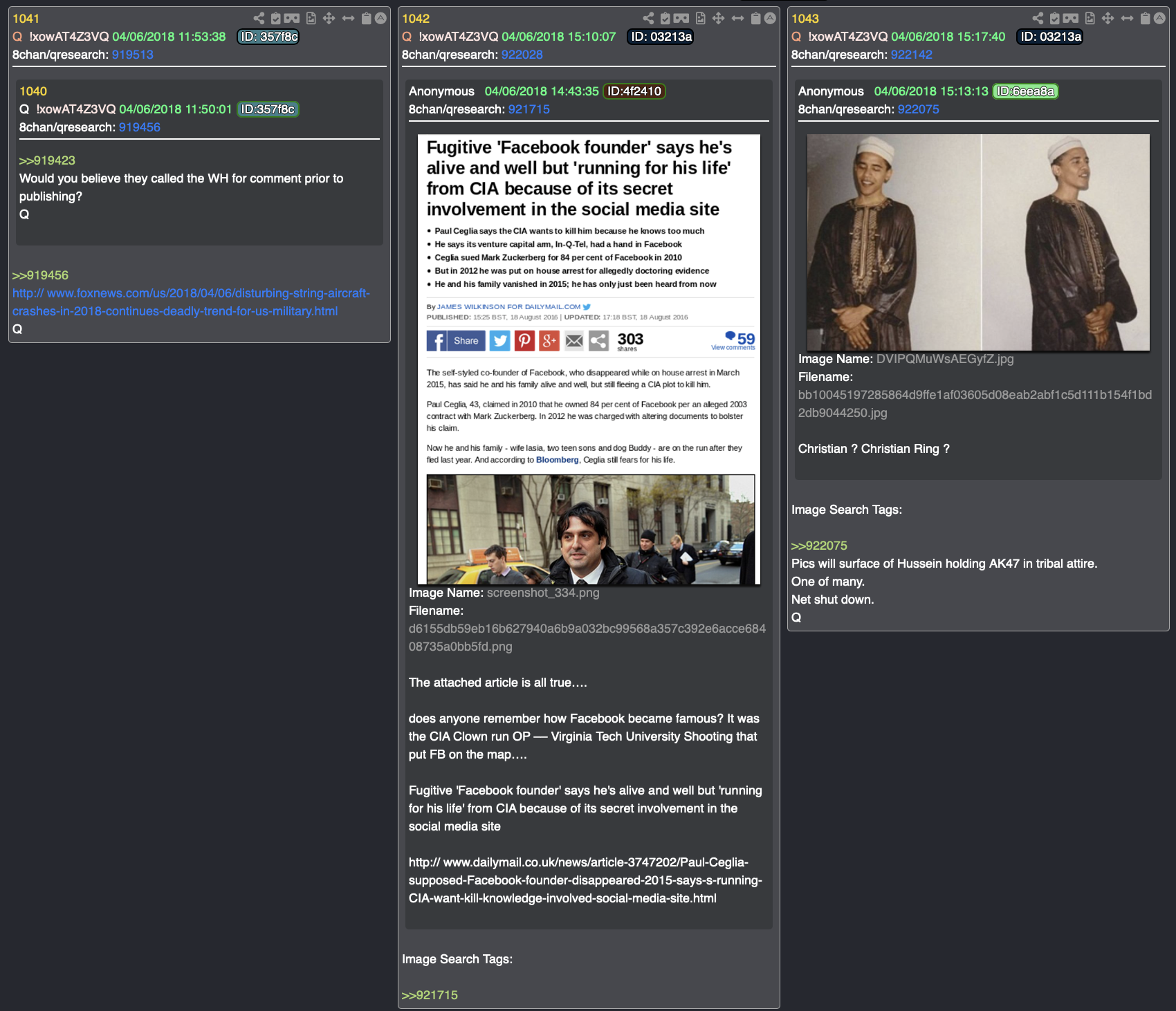Open post number 1042 heading
This screenshot has width=1176, height=1011.
pos(416,19)
